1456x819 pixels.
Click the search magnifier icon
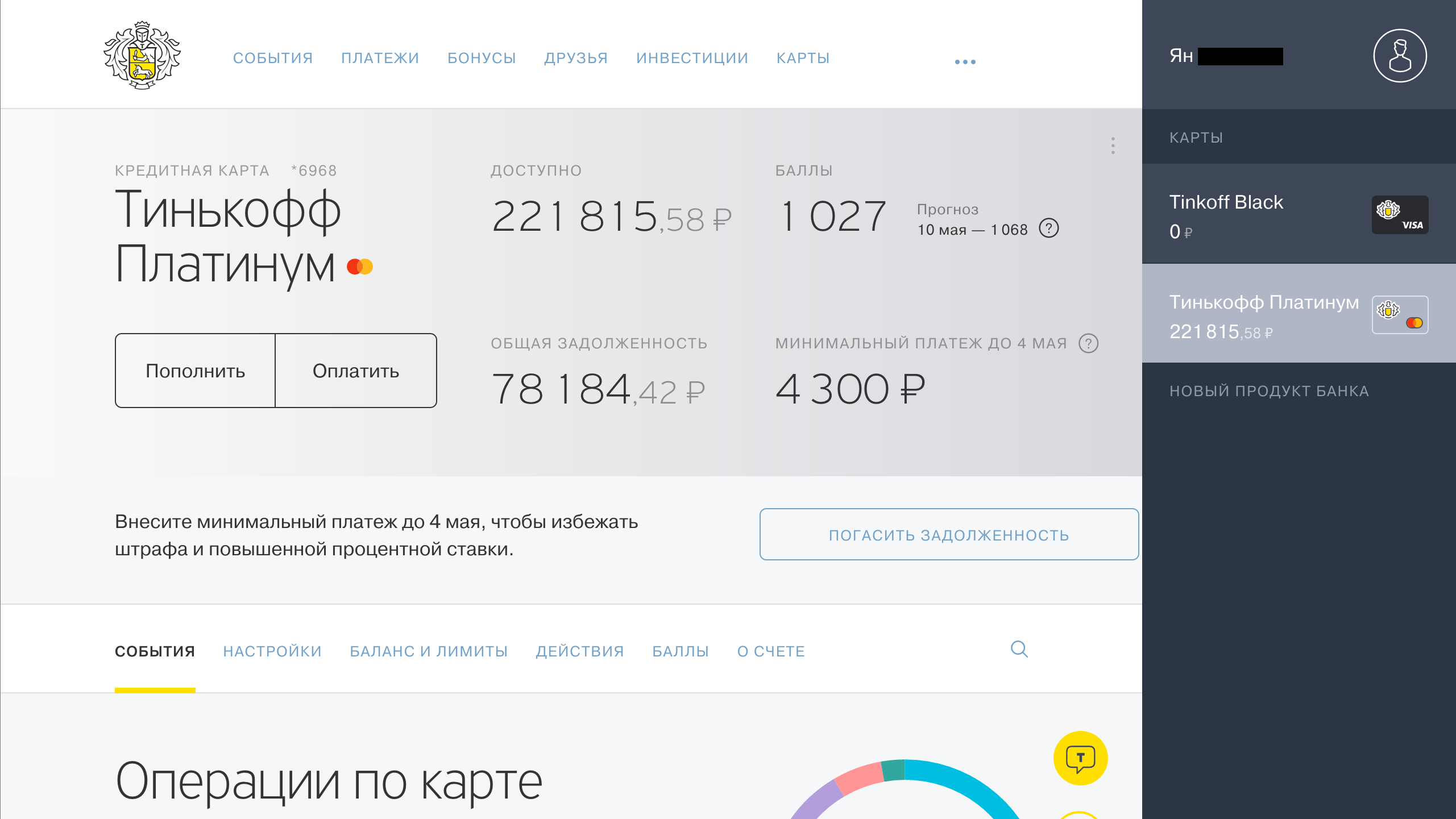pyautogui.click(x=1019, y=649)
